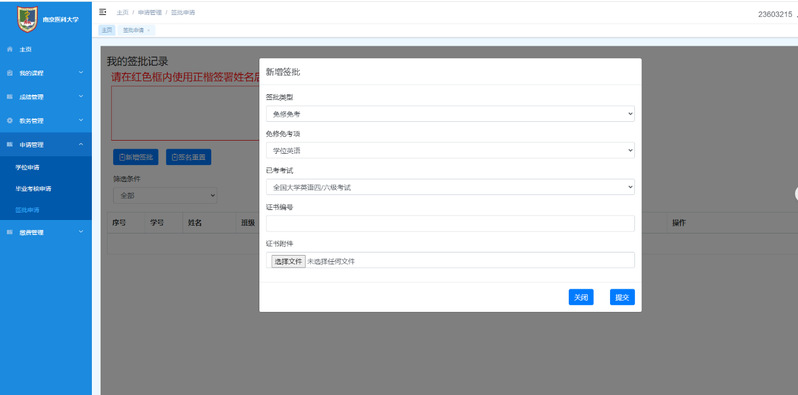The width and height of the screenshot is (798, 395).
Task: Expand the 成绩管理 chevron
Action: (x=81, y=97)
